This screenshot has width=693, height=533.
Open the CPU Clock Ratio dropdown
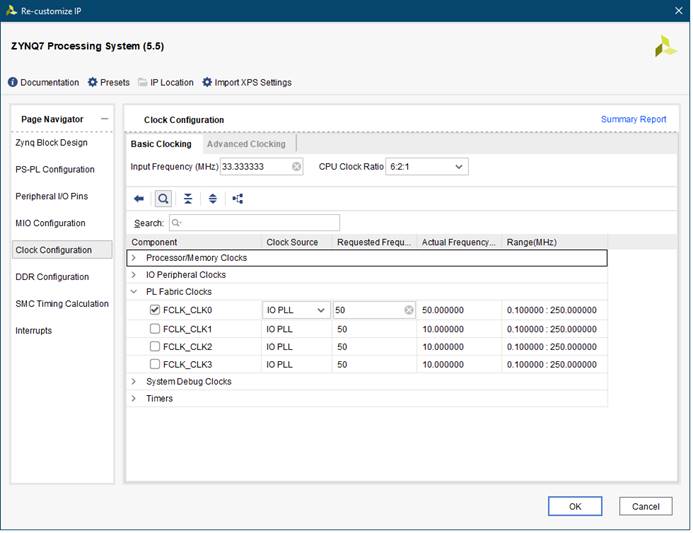pyautogui.click(x=427, y=167)
